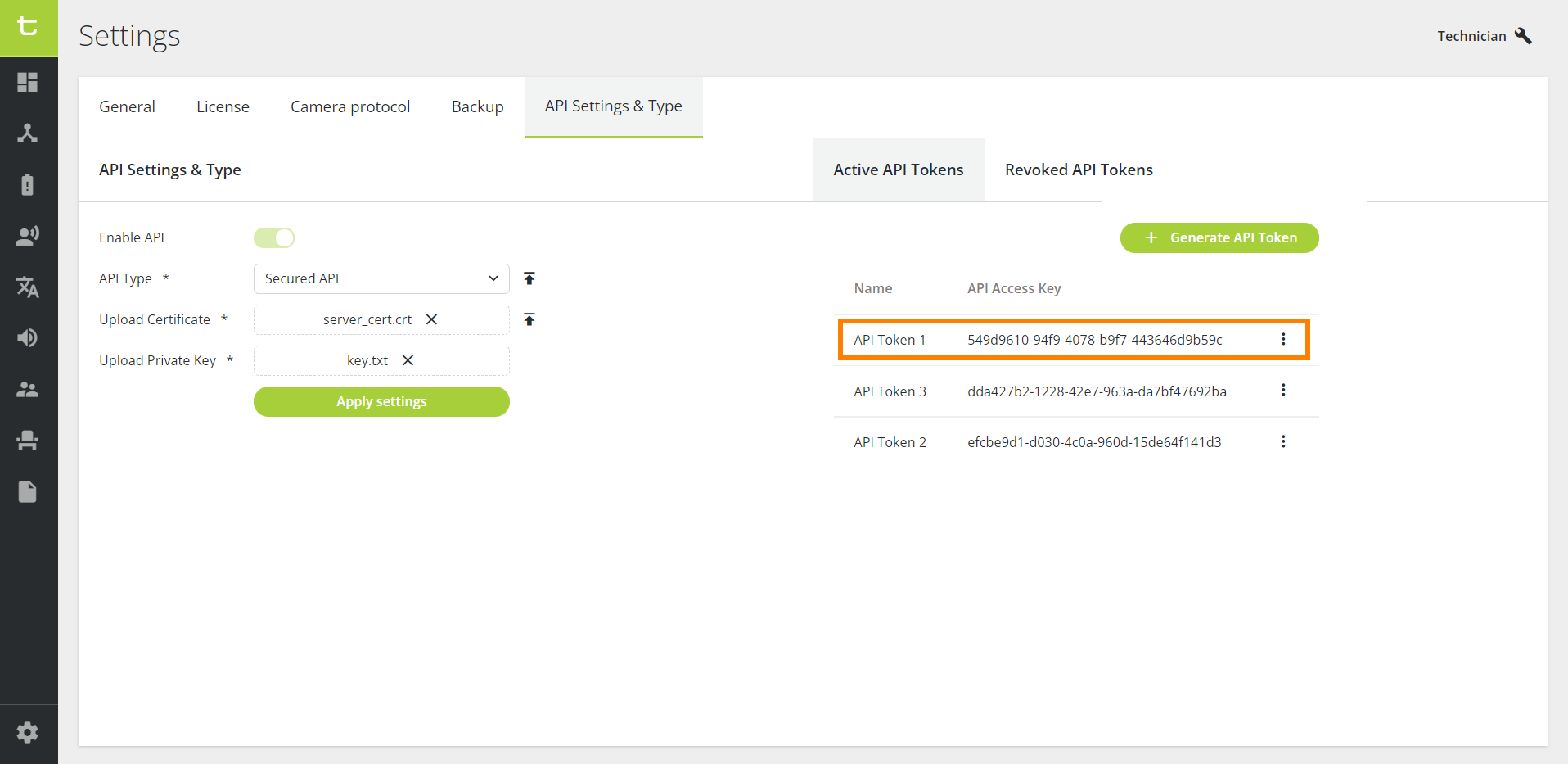
Task: Select the audio volume icon in the sidebar
Action: pyautogui.click(x=28, y=337)
